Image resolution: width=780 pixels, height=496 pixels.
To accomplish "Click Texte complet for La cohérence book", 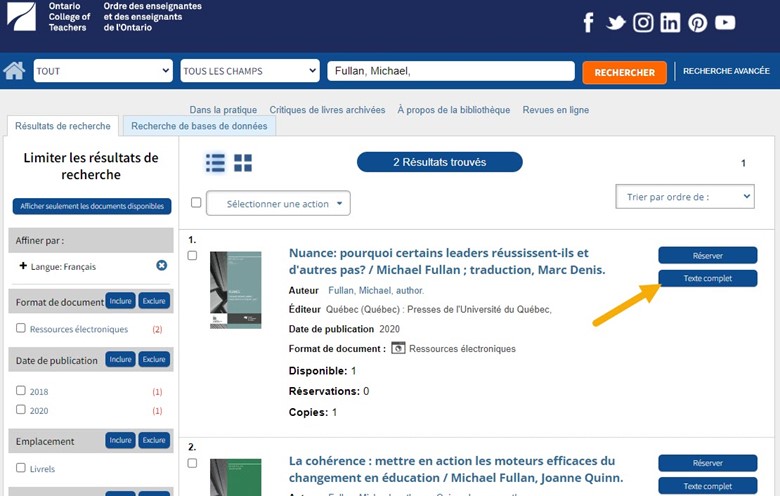I will [707, 486].
